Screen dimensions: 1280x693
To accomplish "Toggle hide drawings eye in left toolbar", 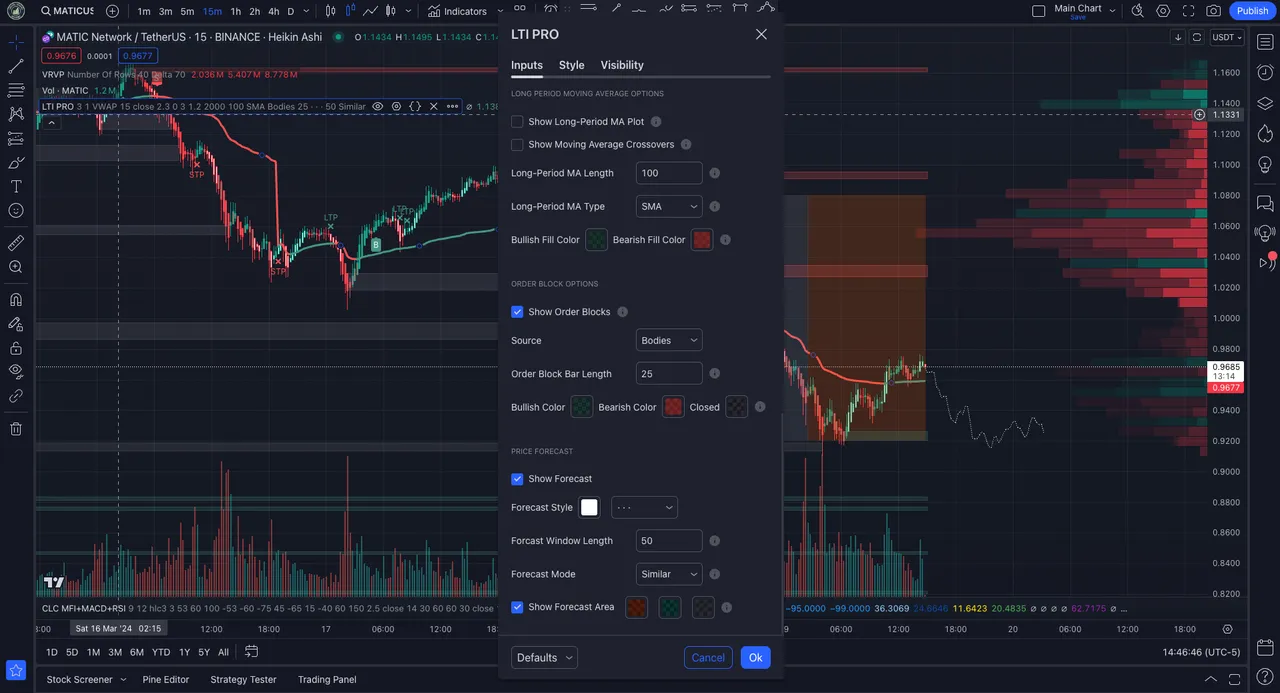I will 16,371.
